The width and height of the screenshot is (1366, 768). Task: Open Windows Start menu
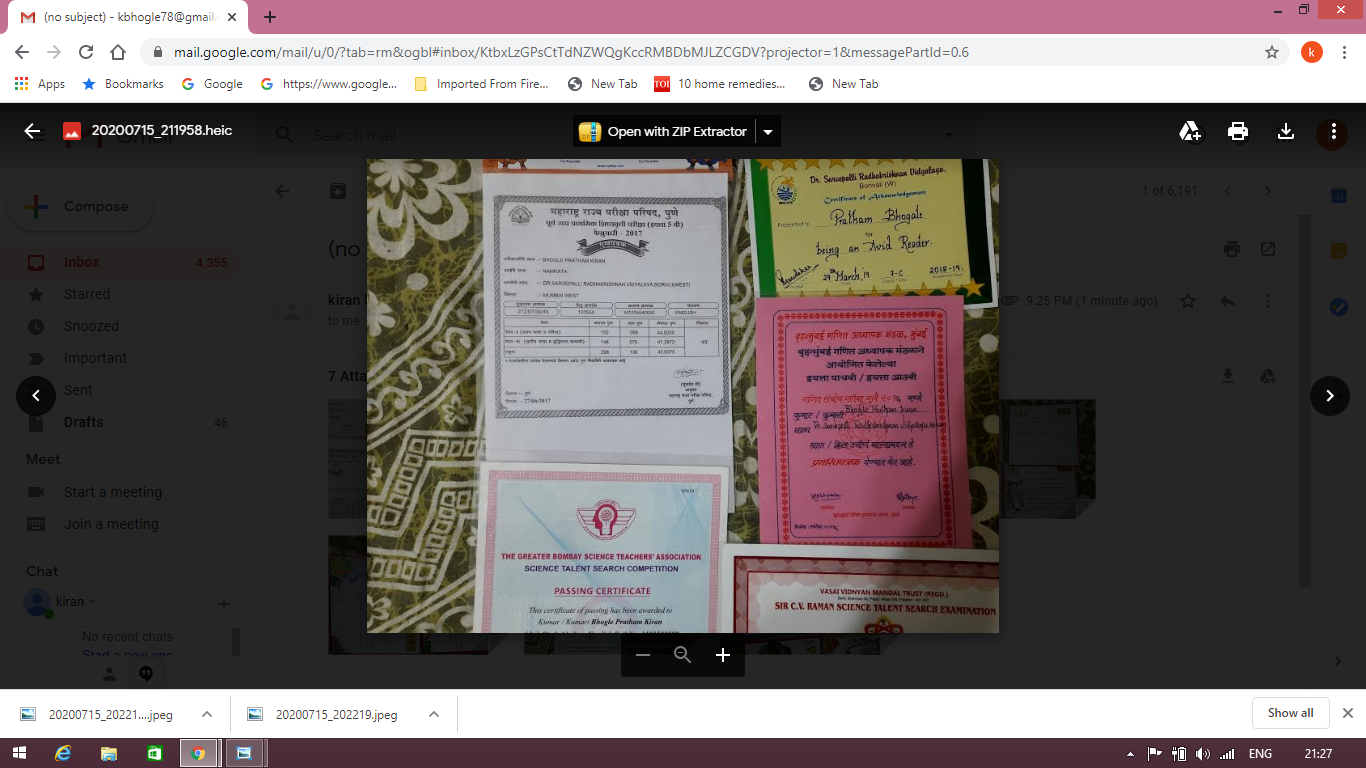coord(18,753)
